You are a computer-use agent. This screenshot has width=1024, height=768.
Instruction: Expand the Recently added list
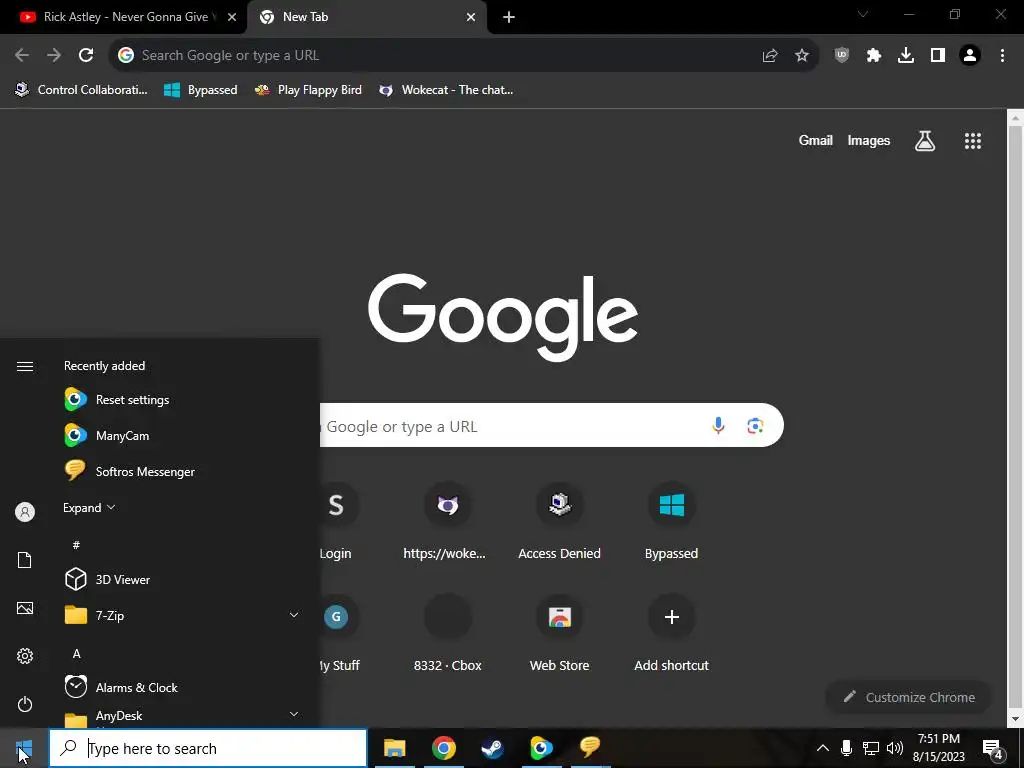[89, 507]
